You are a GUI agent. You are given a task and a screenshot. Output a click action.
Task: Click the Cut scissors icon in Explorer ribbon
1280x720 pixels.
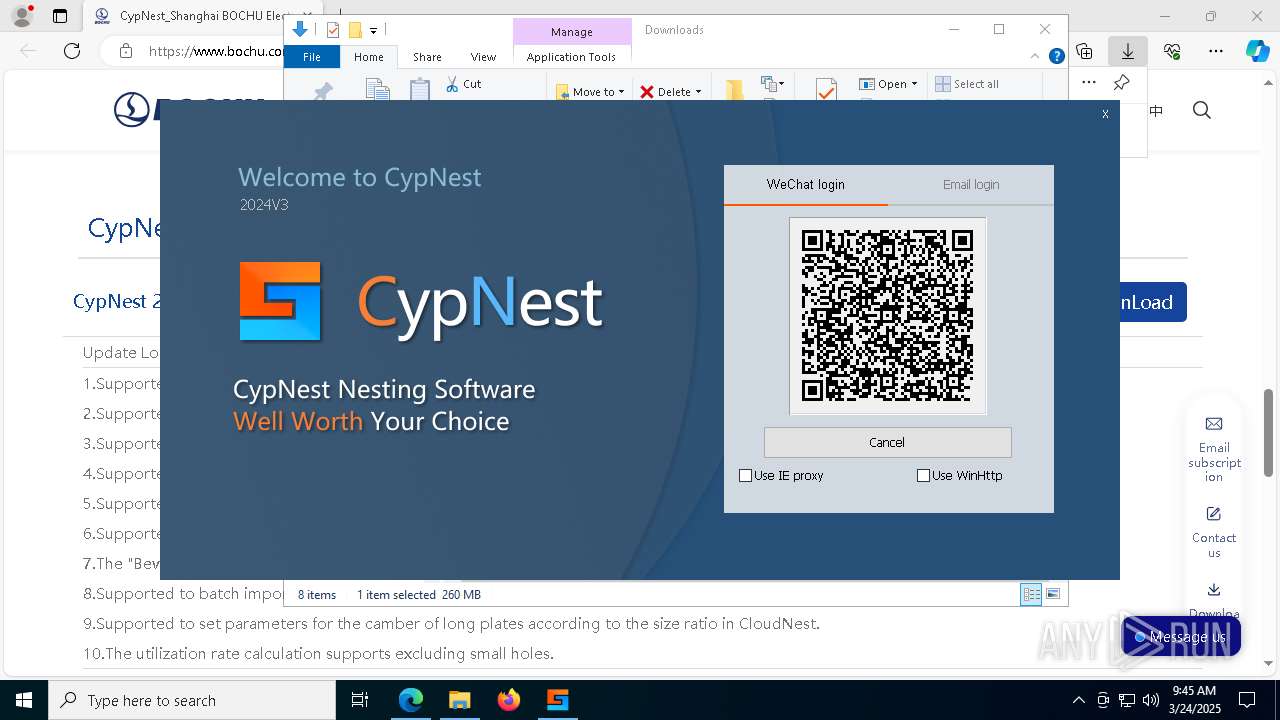pos(452,84)
